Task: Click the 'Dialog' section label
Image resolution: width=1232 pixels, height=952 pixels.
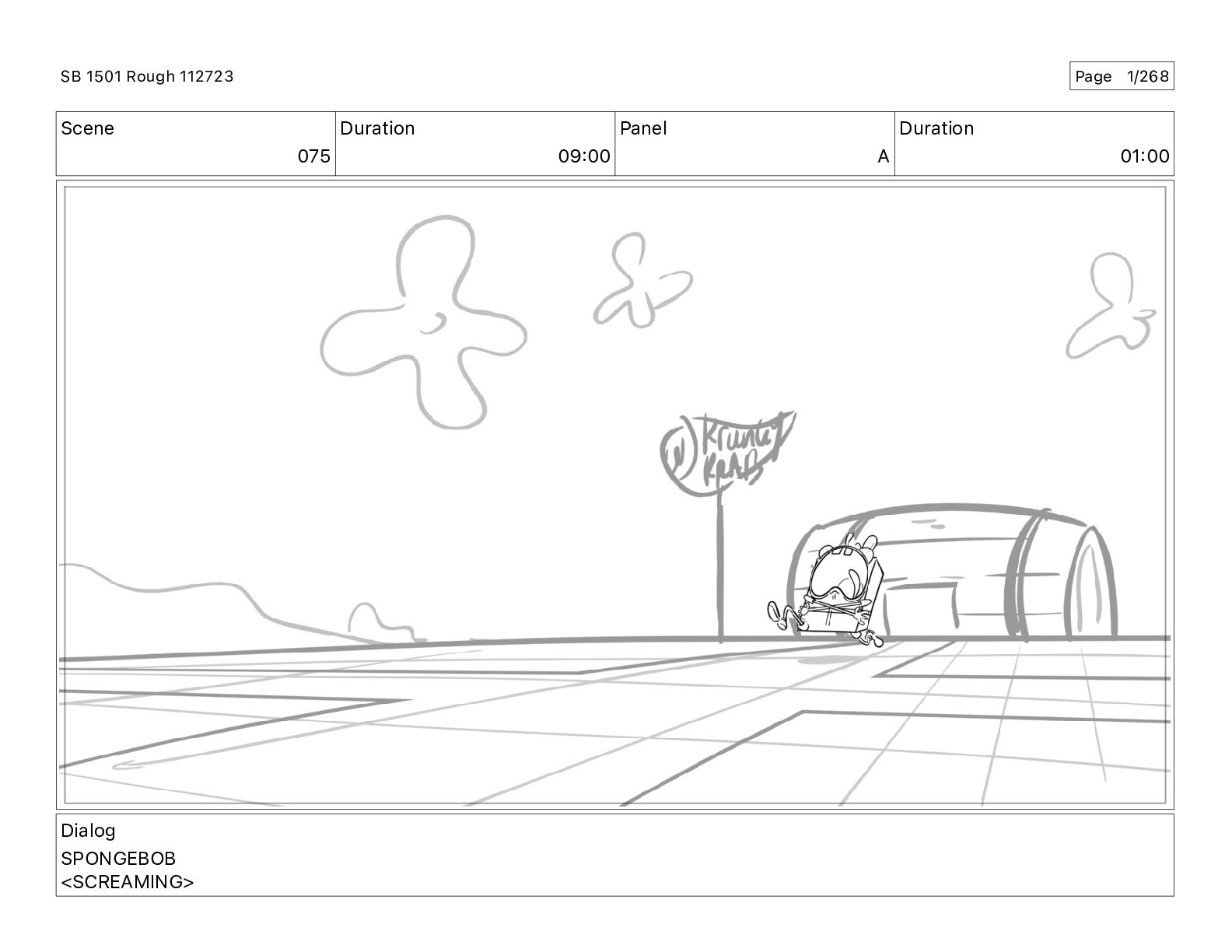Action: click(x=88, y=831)
